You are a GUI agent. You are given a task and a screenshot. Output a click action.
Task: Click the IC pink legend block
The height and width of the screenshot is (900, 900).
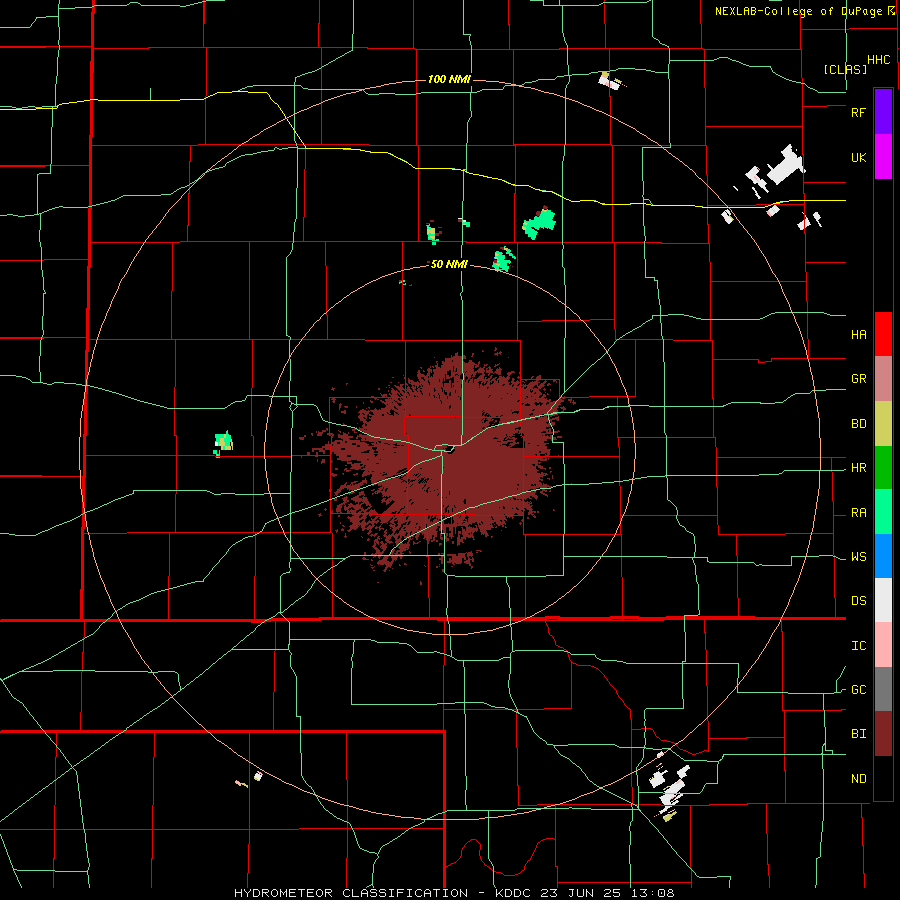tap(883, 645)
